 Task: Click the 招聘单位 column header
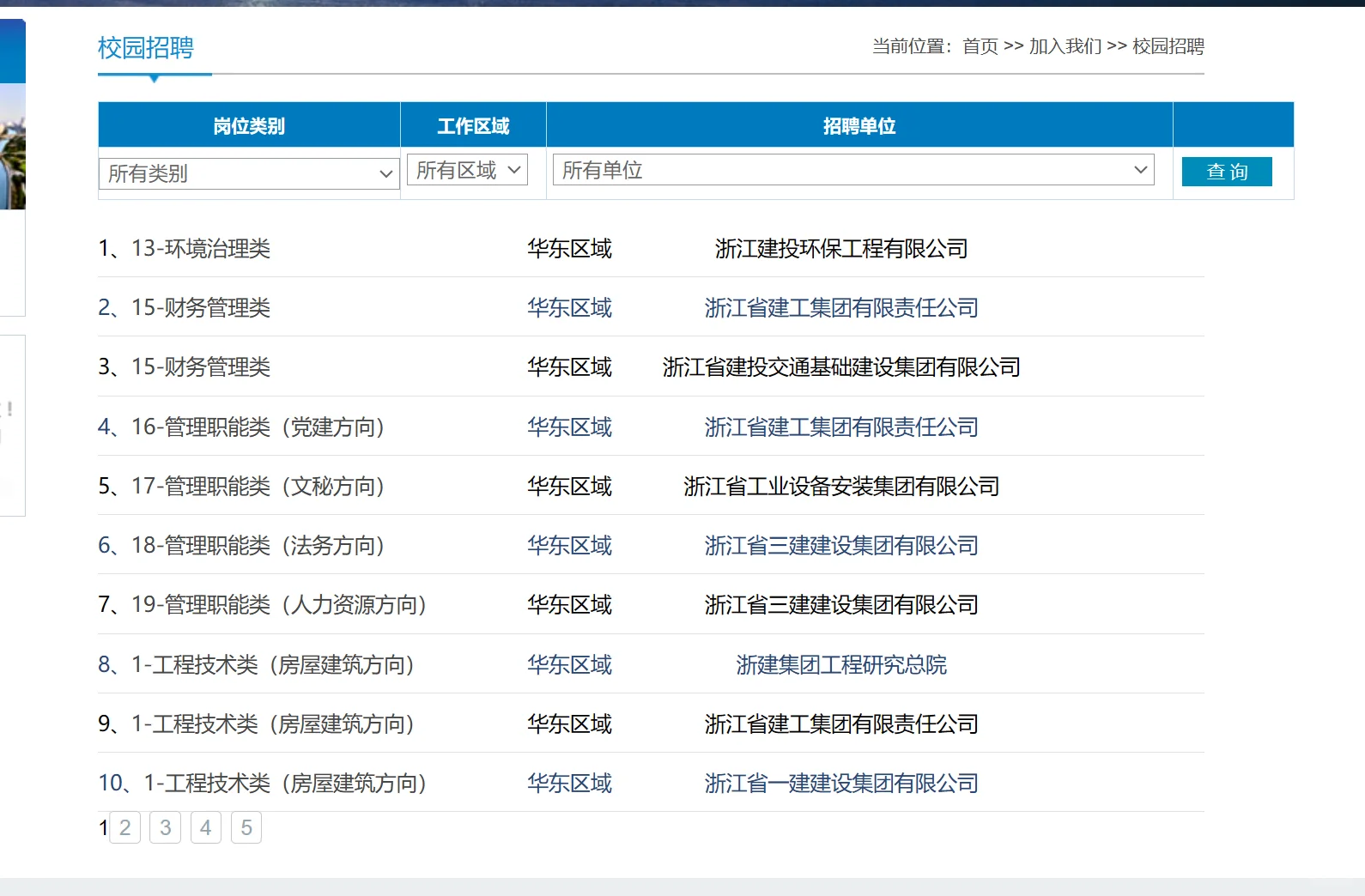(859, 126)
